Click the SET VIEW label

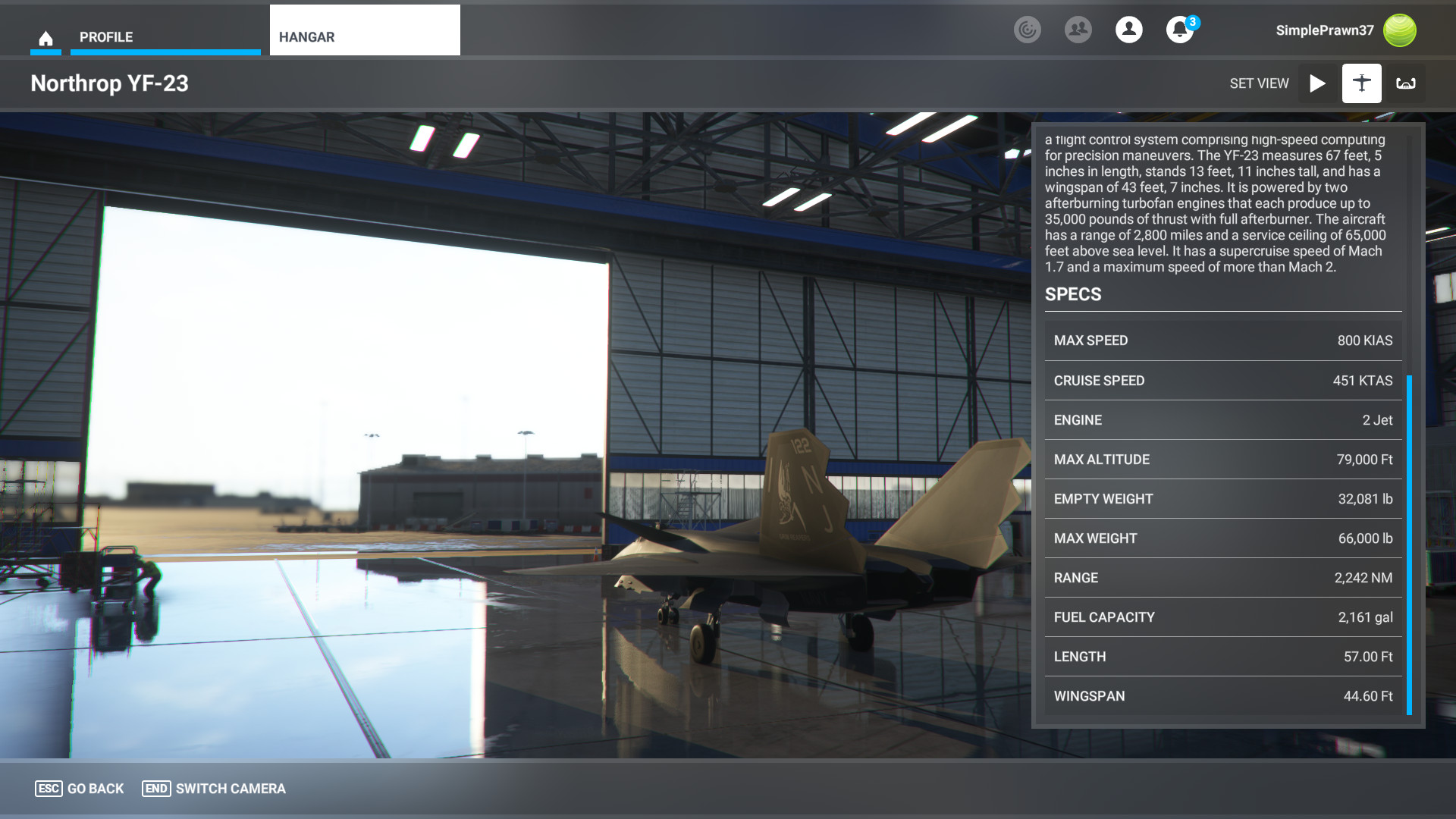click(1259, 83)
